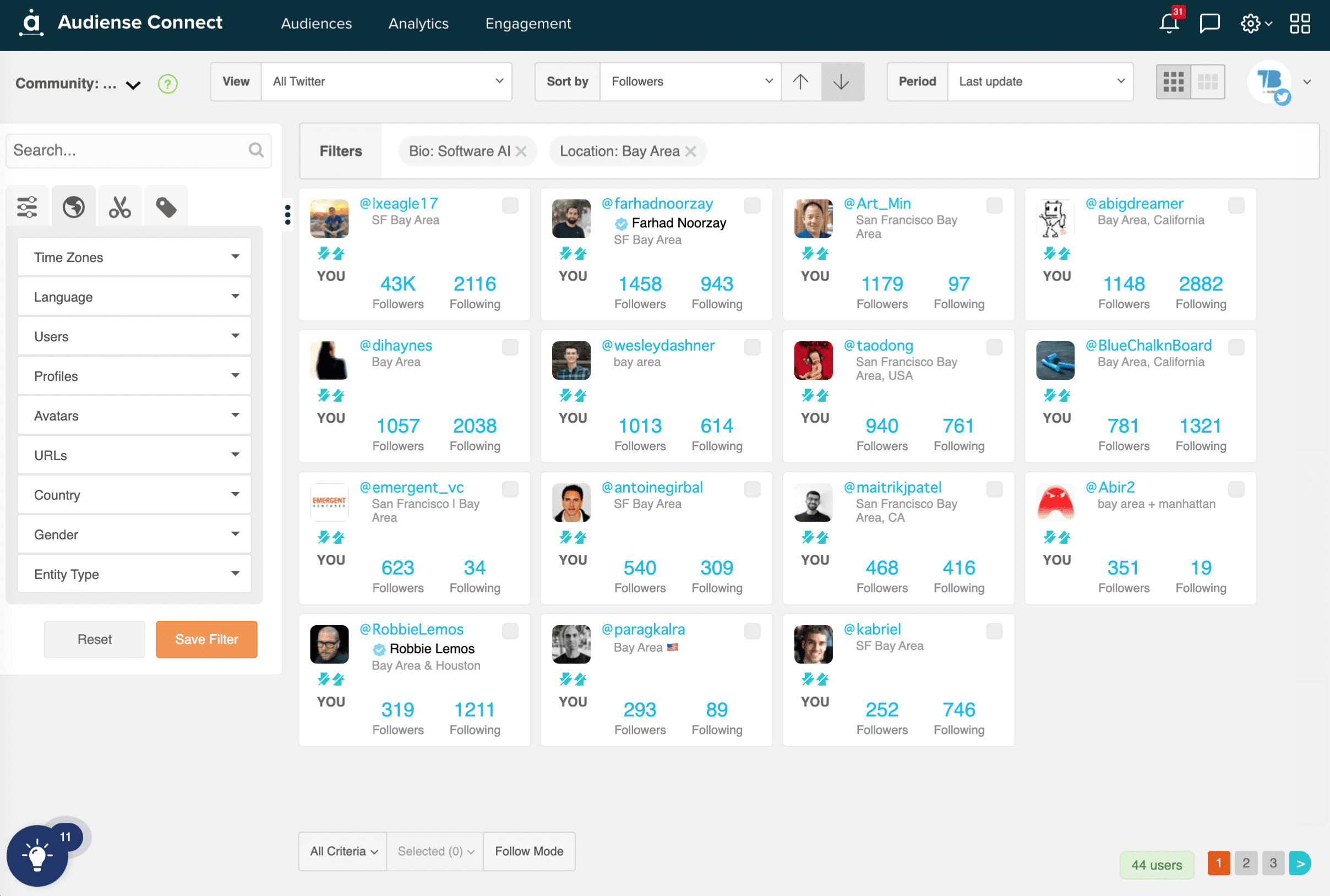Click the scissors icon in sidebar
This screenshot has width=1330, height=896.
pyautogui.click(x=119, y=207)
